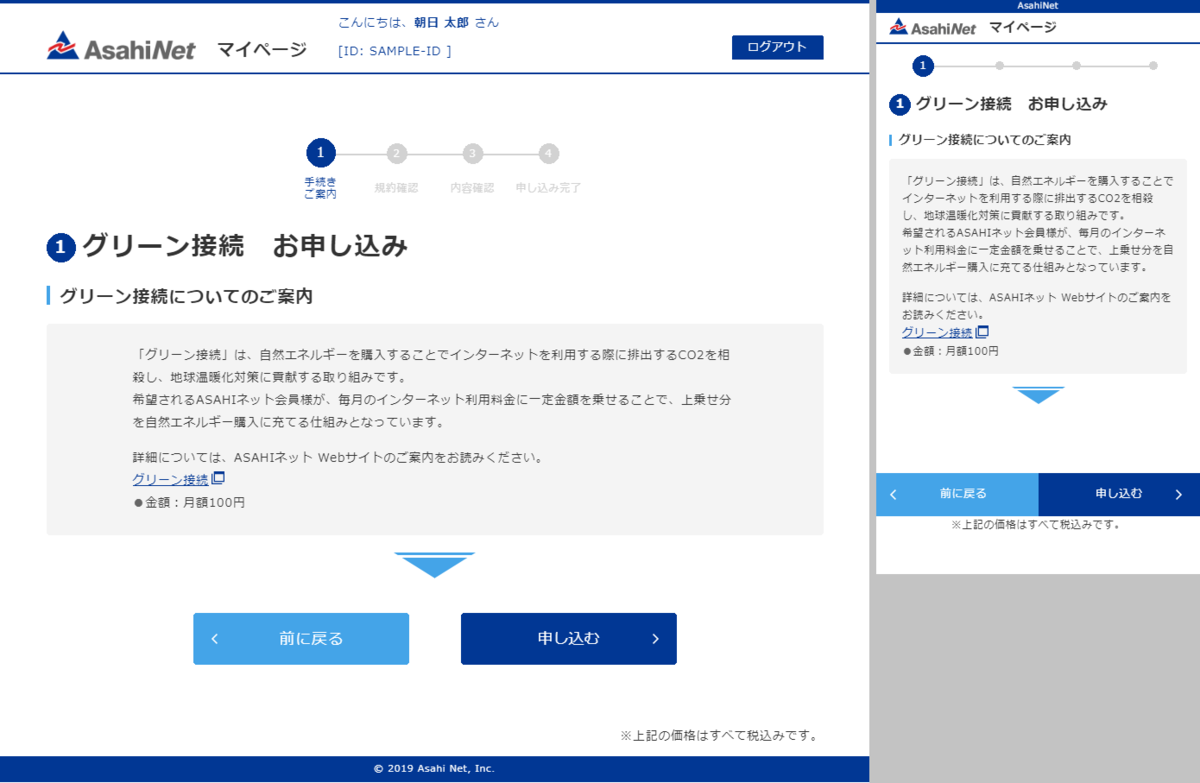Click the blue down-arrow triangle below the notice box
The height and width of the screenshot is (783, 1200).
[x=434, y=562]
